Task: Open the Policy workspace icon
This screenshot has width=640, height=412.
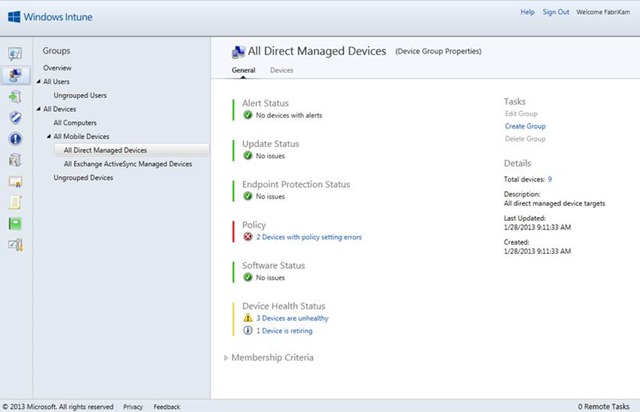Action: pyautogui.click(x=15, y=202)
